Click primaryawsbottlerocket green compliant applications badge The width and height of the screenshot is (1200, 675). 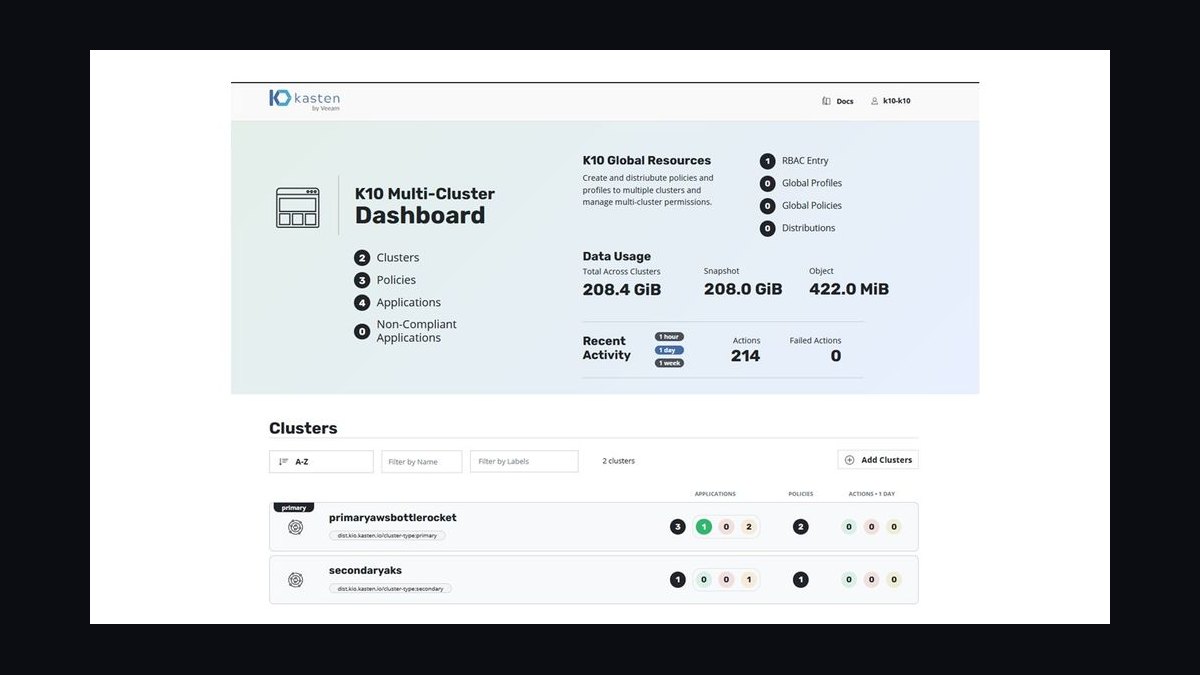(704, 527)
